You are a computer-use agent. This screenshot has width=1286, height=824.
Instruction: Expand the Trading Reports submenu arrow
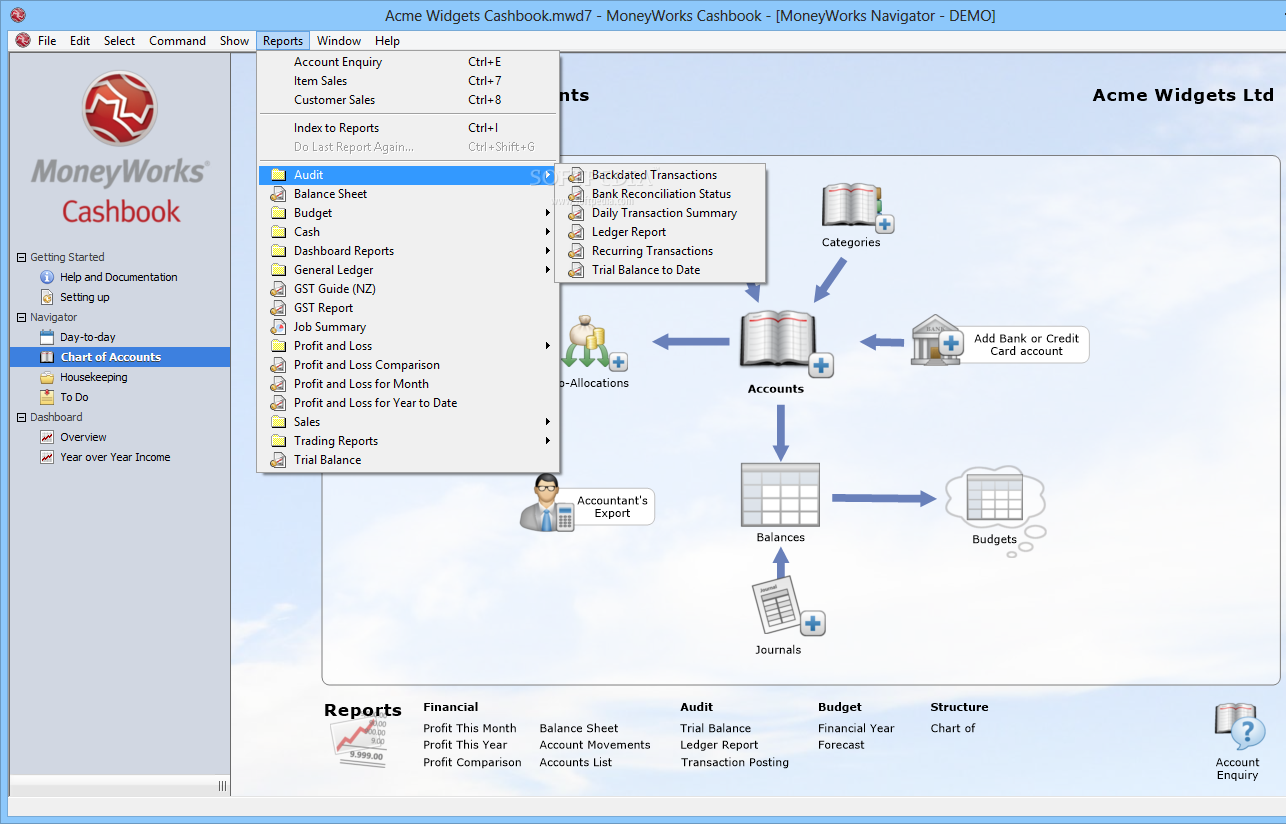(548, 441)
